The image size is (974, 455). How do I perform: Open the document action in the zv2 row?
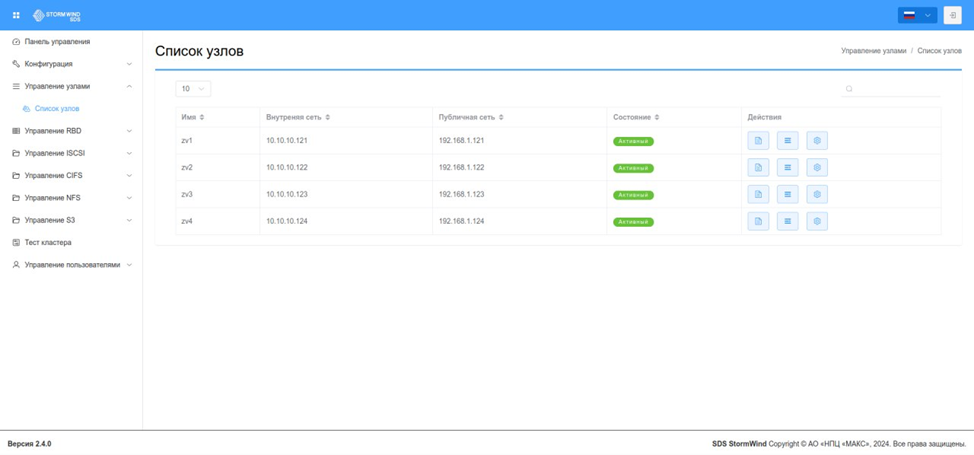[758, 168]
